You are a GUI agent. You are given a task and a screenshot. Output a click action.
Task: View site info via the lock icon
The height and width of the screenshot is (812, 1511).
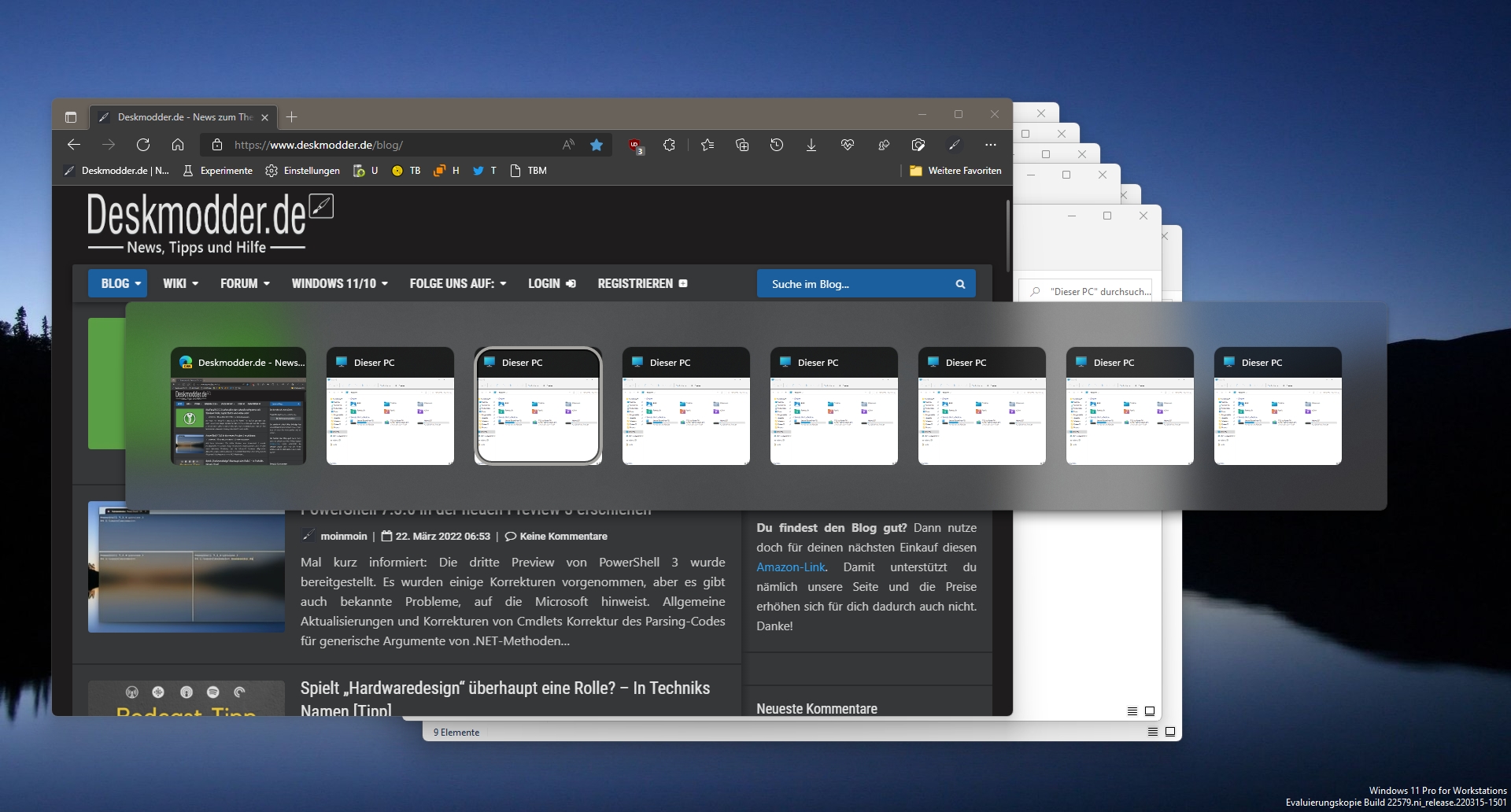pos(217,145)
